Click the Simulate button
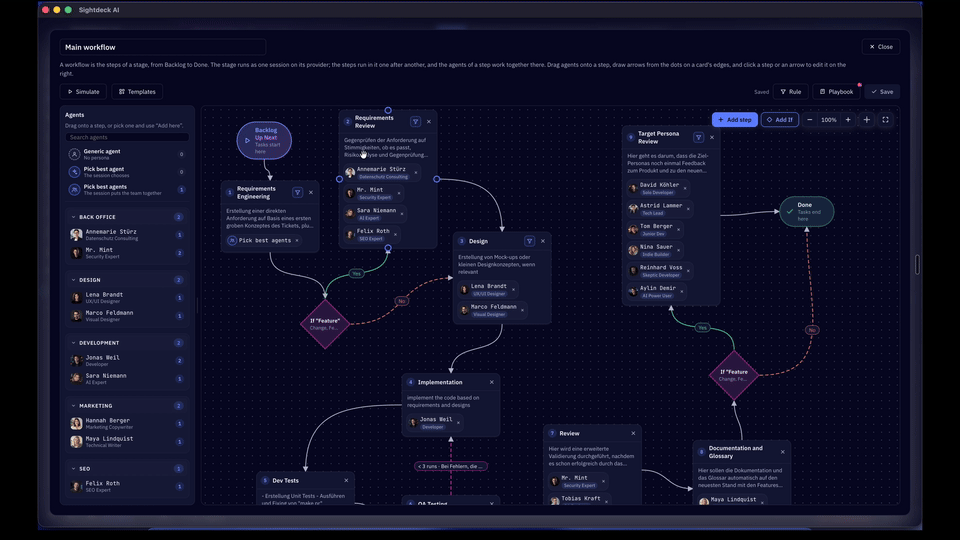The image size is (960, 540). tap(83, 92)
